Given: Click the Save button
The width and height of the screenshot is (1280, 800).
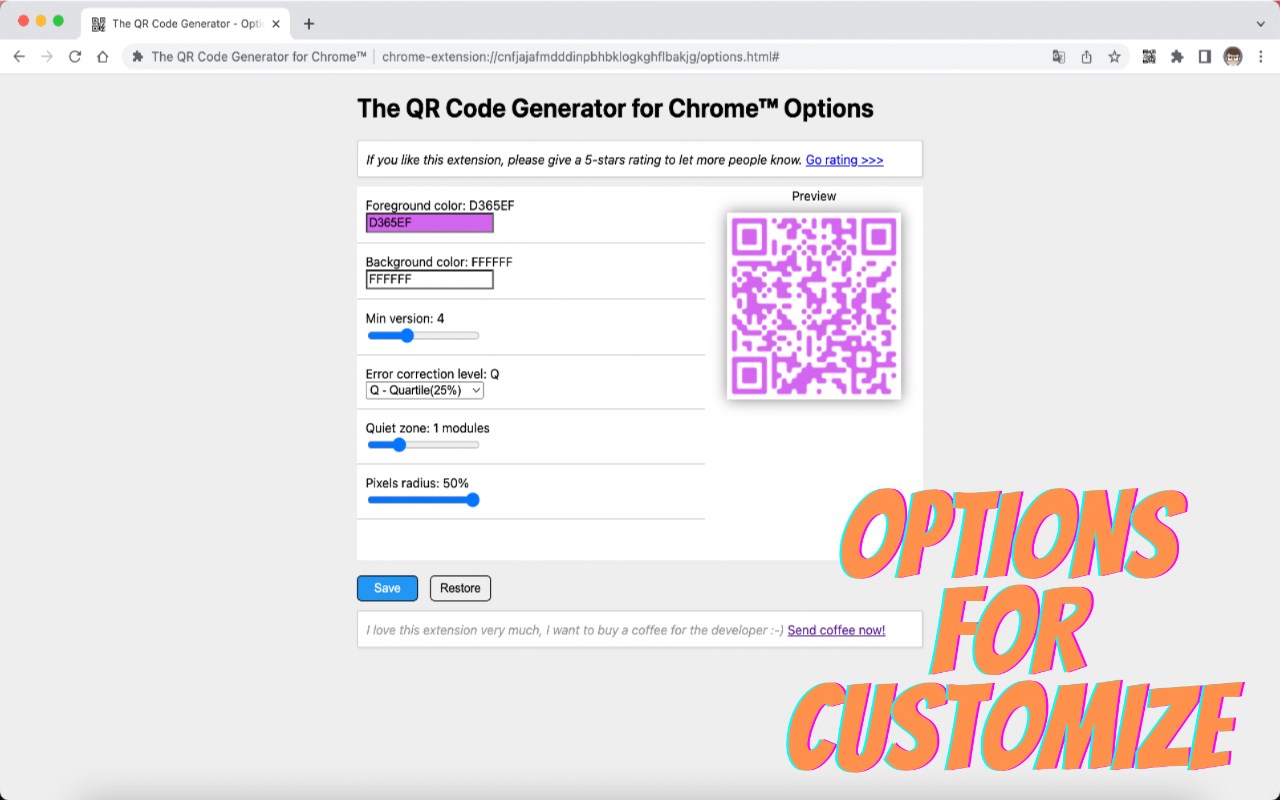Looking at the screenshot, I should pyautogui.click(x=387, y=588).
